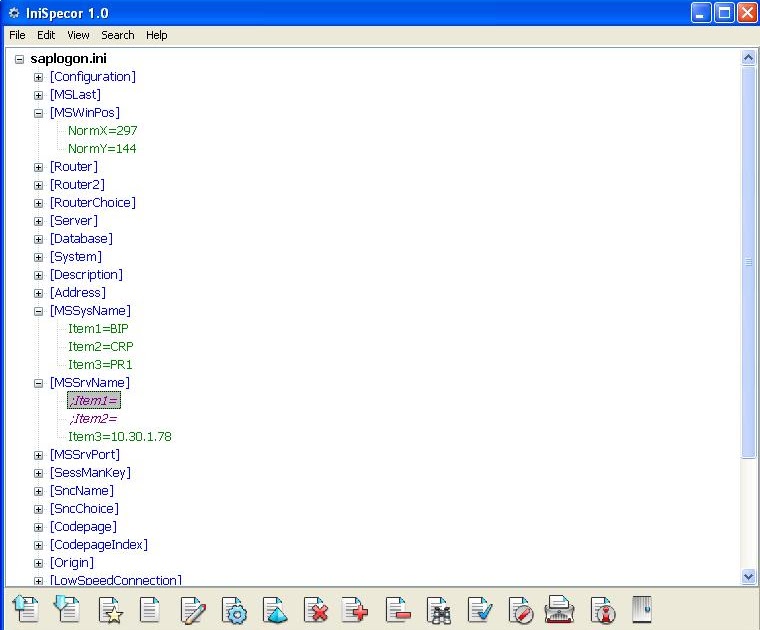Expand the [System] section
Screen dimensions: 760x630
point(38,257)
